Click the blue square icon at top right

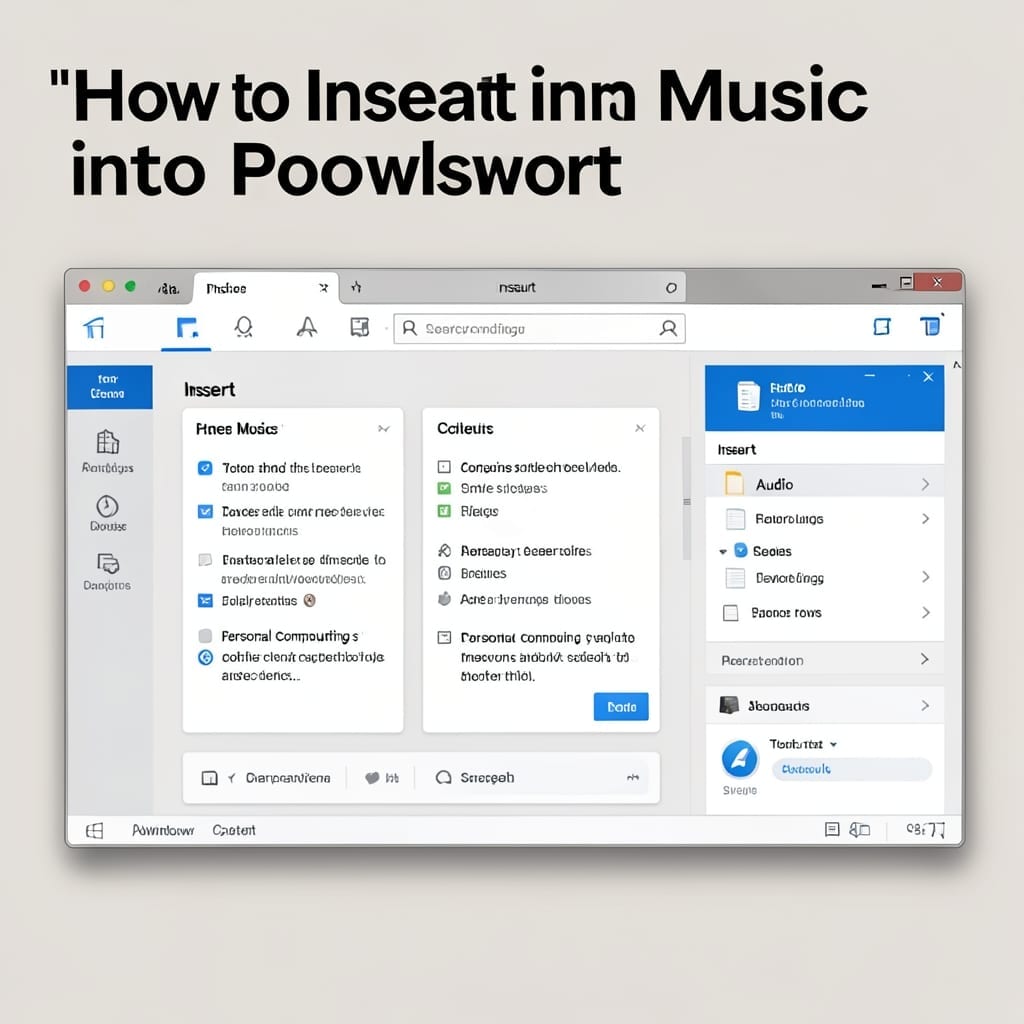coord(882,326)
